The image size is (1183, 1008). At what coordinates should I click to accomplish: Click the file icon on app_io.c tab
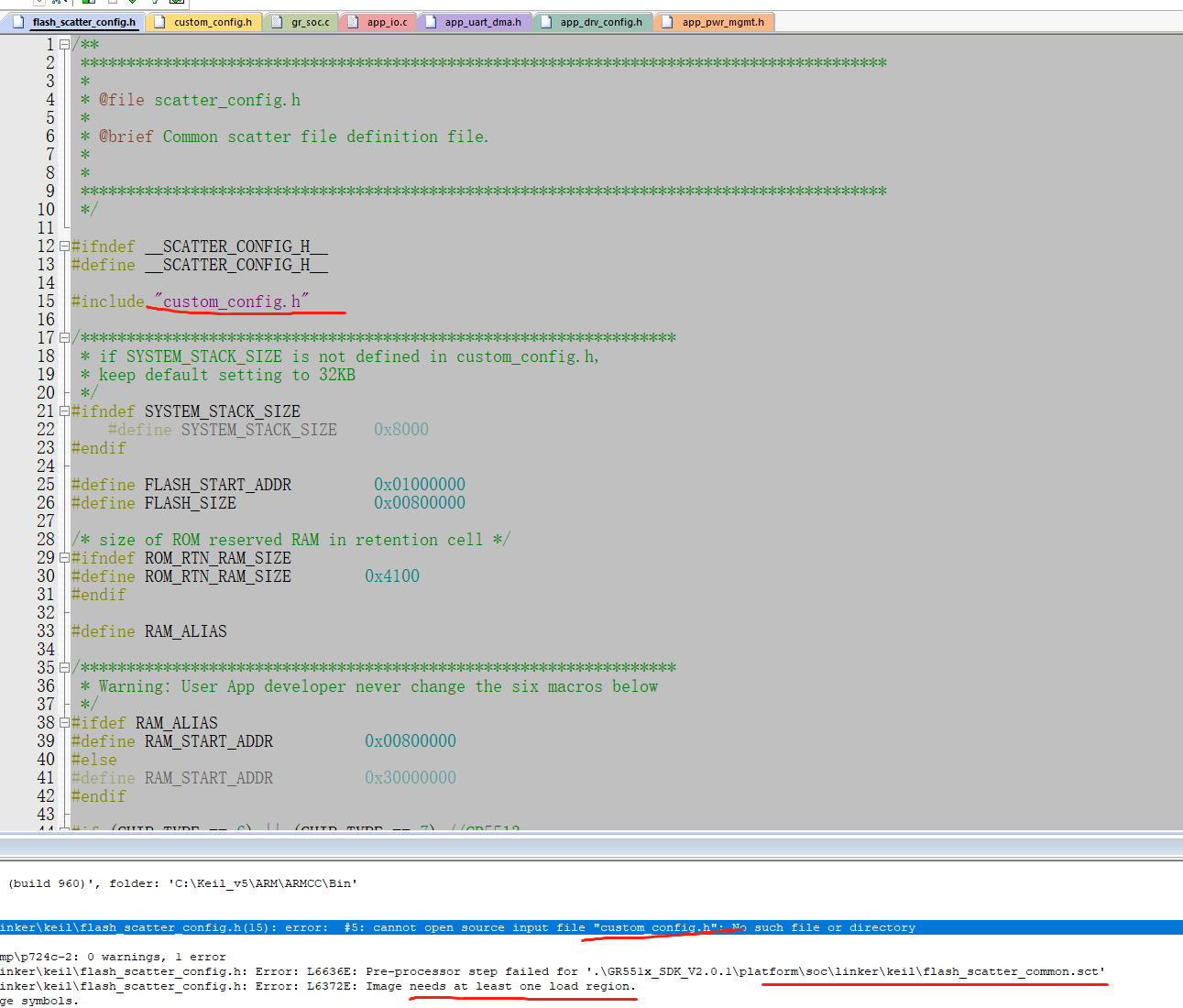(x=353, y=22)
